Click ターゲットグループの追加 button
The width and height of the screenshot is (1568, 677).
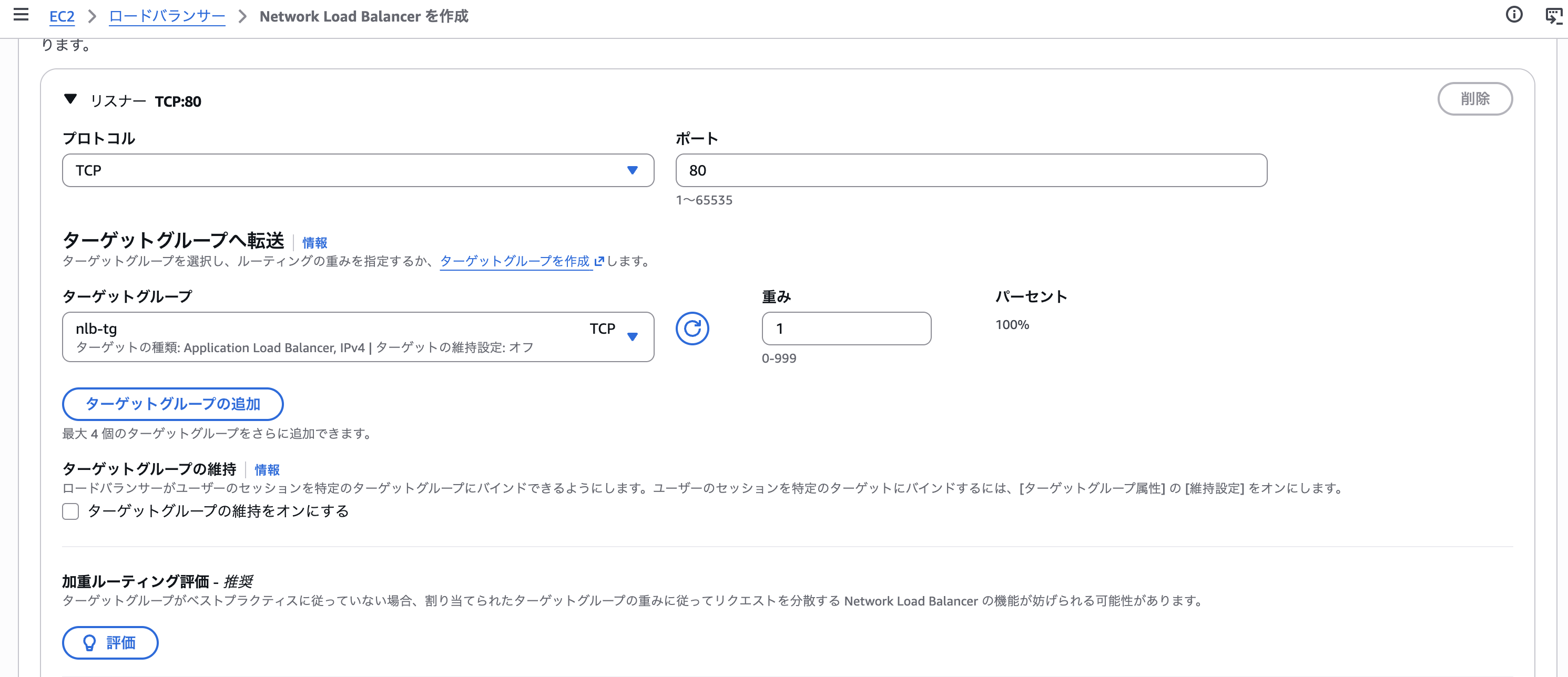(173, 404)
